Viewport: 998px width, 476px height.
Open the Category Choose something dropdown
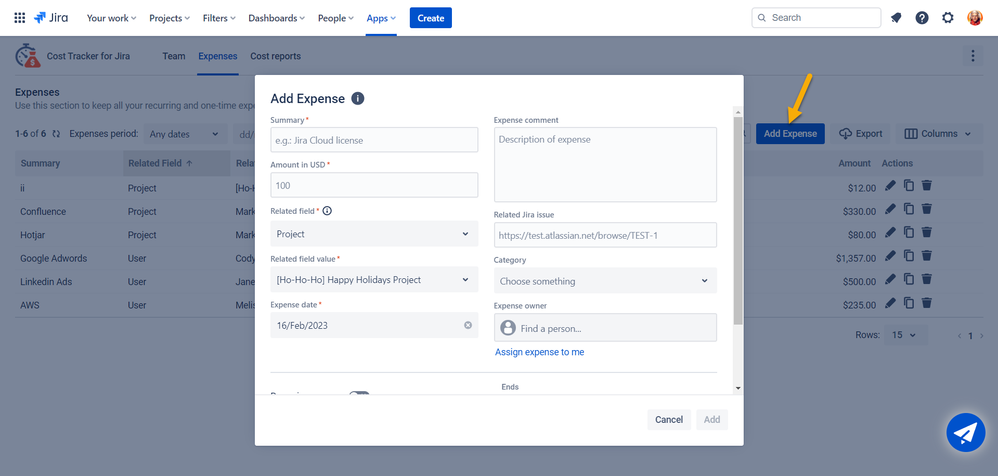pos(605,281)
